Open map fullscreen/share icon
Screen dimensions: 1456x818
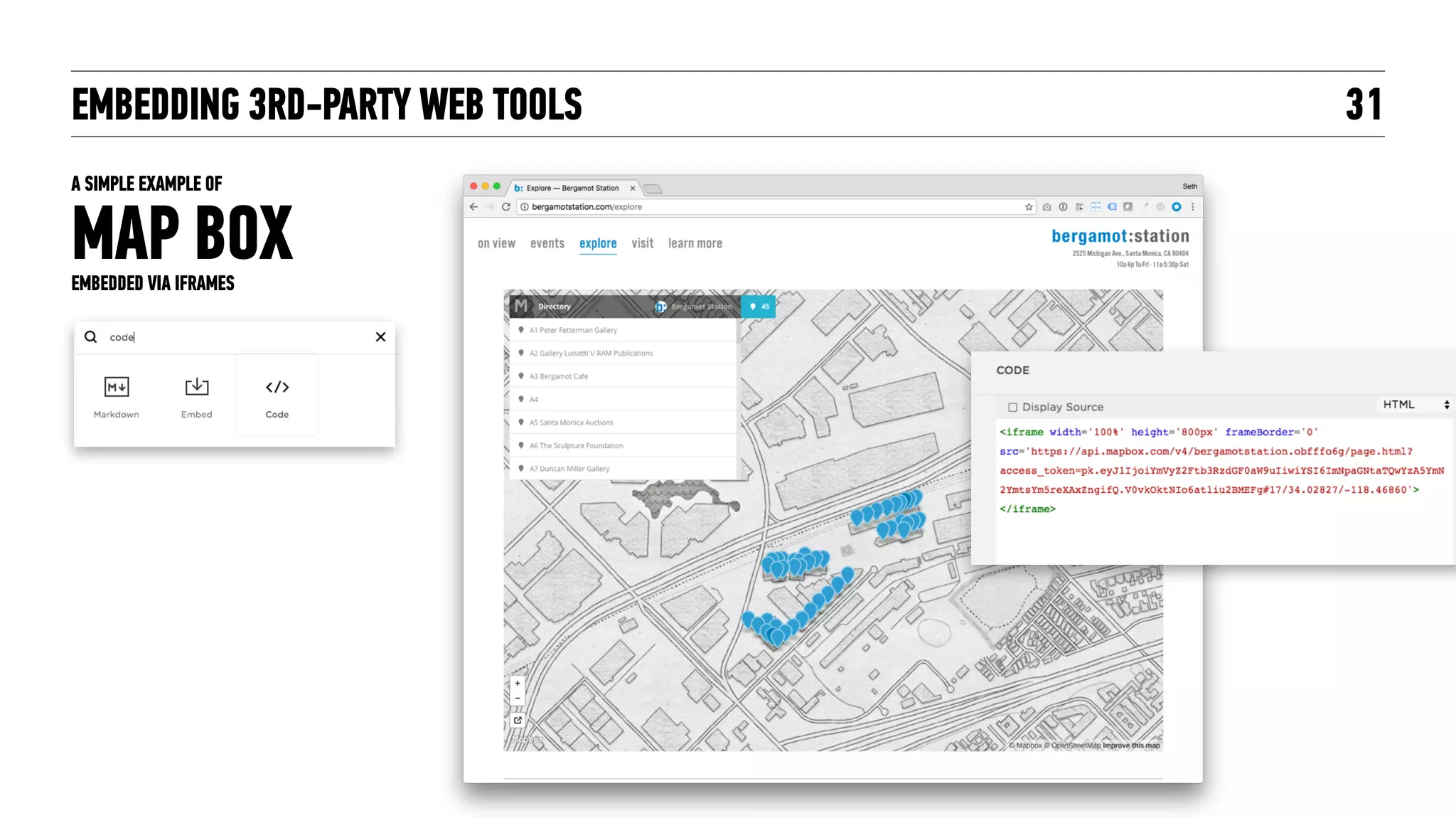(x=518, y=721)
